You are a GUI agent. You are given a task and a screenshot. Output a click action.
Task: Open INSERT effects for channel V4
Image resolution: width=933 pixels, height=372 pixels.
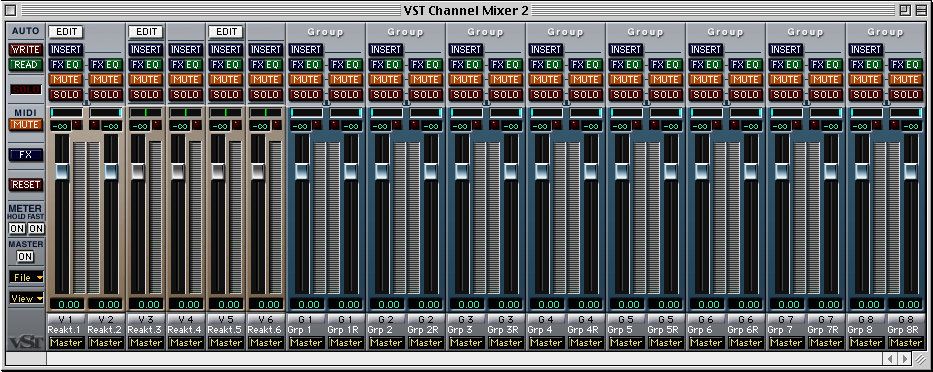(186, 49)
